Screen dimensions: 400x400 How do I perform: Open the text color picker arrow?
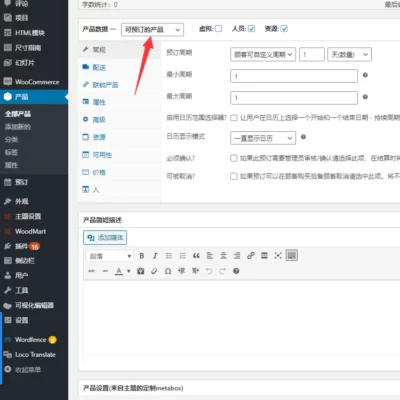coord(129,271)
